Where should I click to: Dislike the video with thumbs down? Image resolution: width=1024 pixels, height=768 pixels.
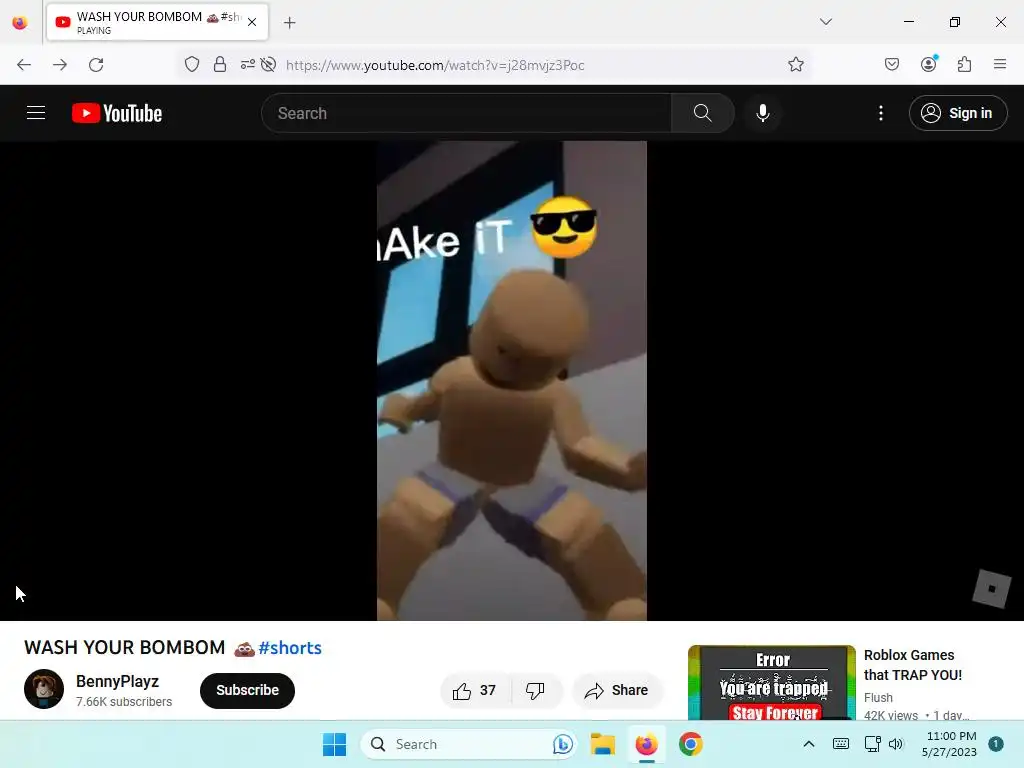[536, 690]
